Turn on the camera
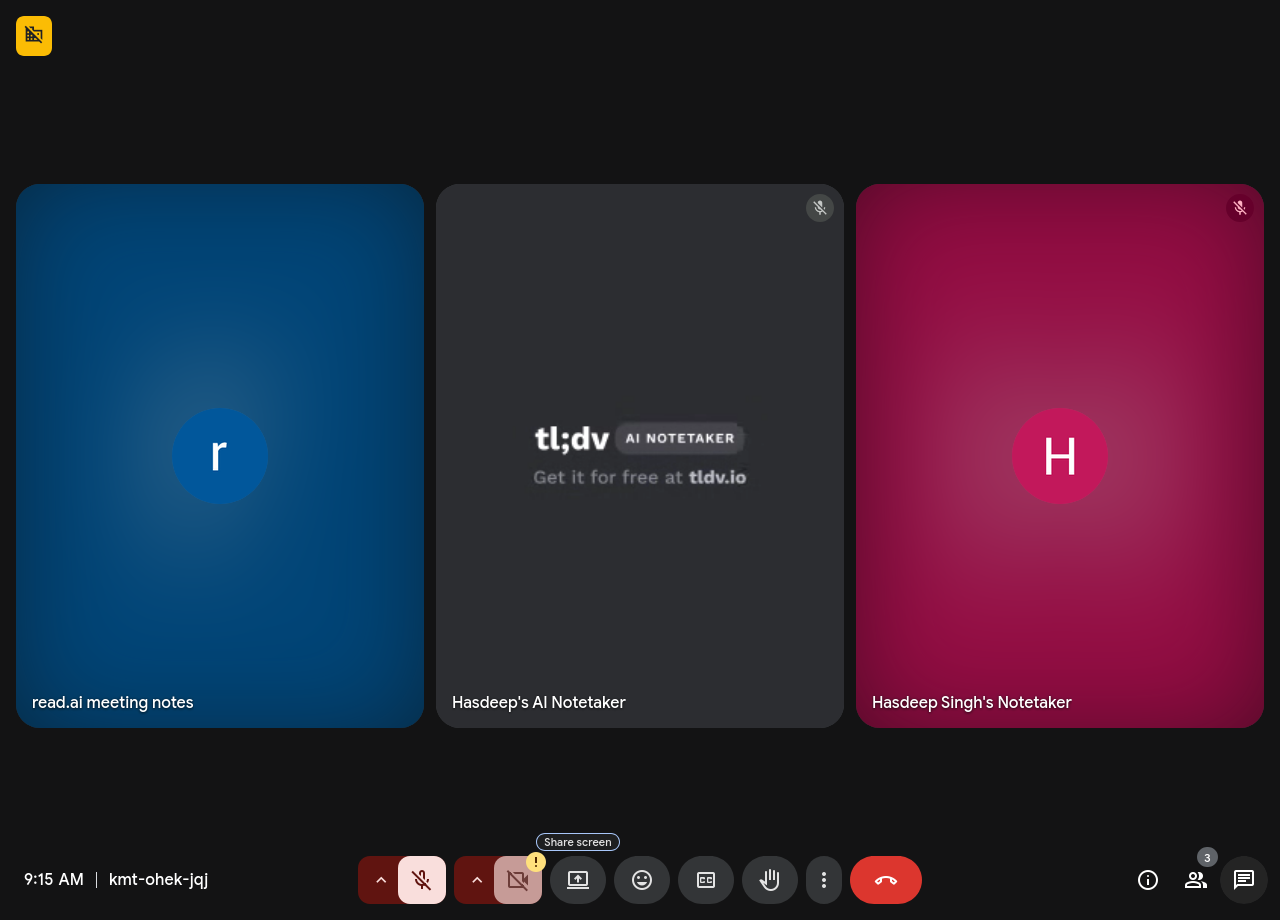 coord(517,881)
